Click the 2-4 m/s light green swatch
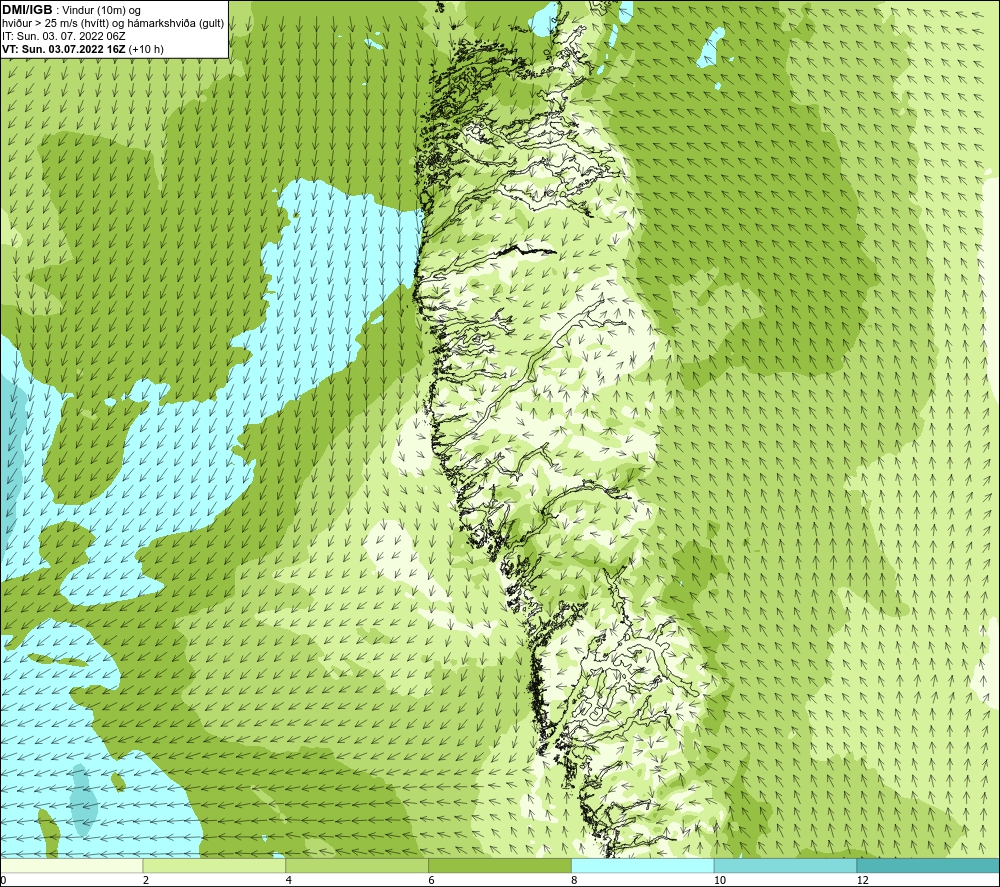Viewport: 1000px width, 887px height. [214, 865]
